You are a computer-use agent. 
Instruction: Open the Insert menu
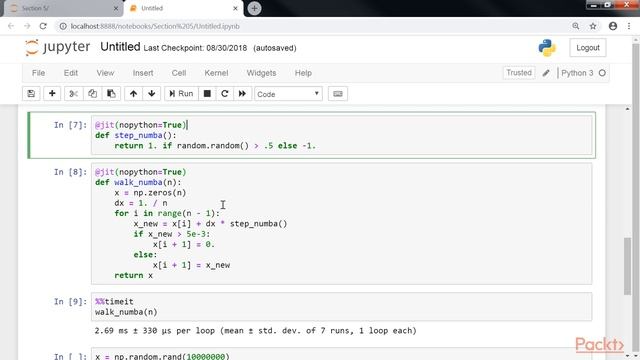coord(143,73)
